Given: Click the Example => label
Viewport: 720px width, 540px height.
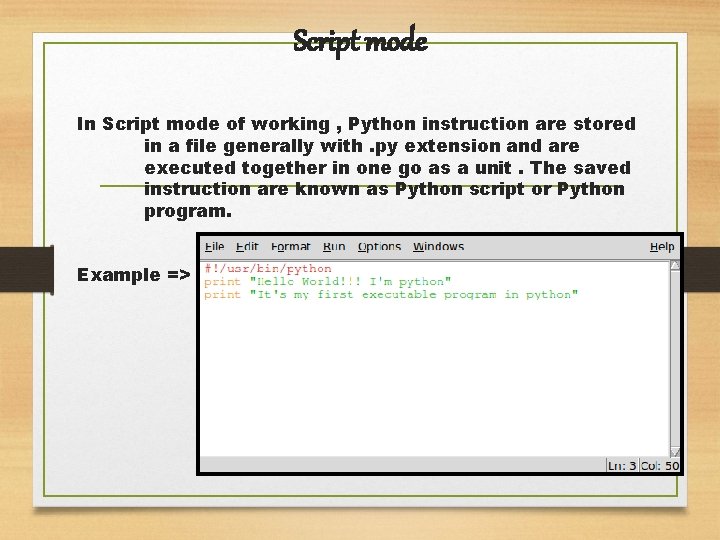Looking at the screenshot, I should (x=134, y=275).
